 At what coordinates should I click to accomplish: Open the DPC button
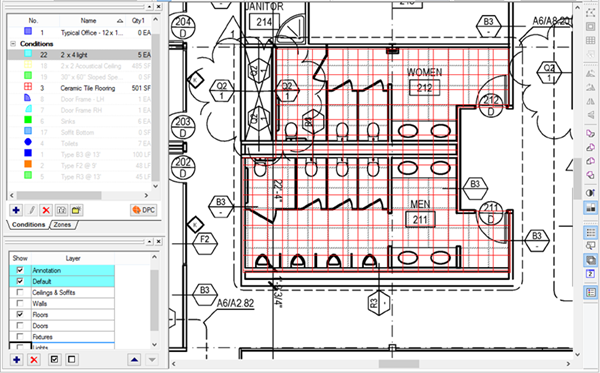point(144,210)
